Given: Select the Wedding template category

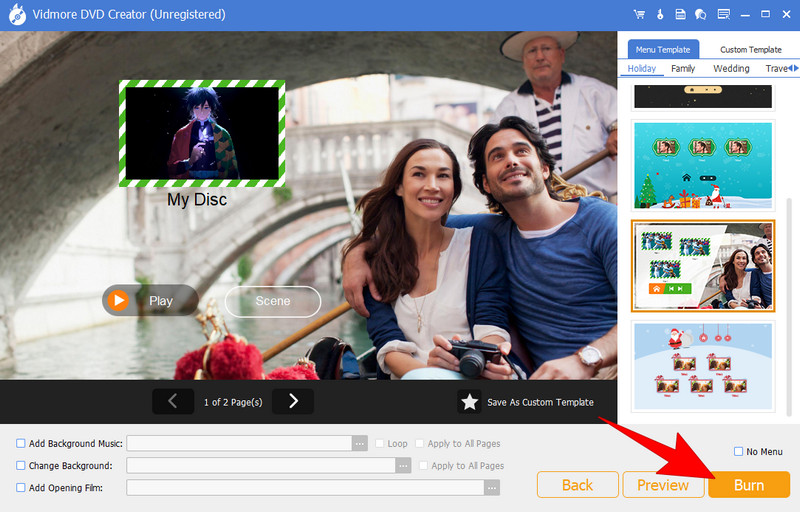Looking at the screenshot, I should point(731,69).
